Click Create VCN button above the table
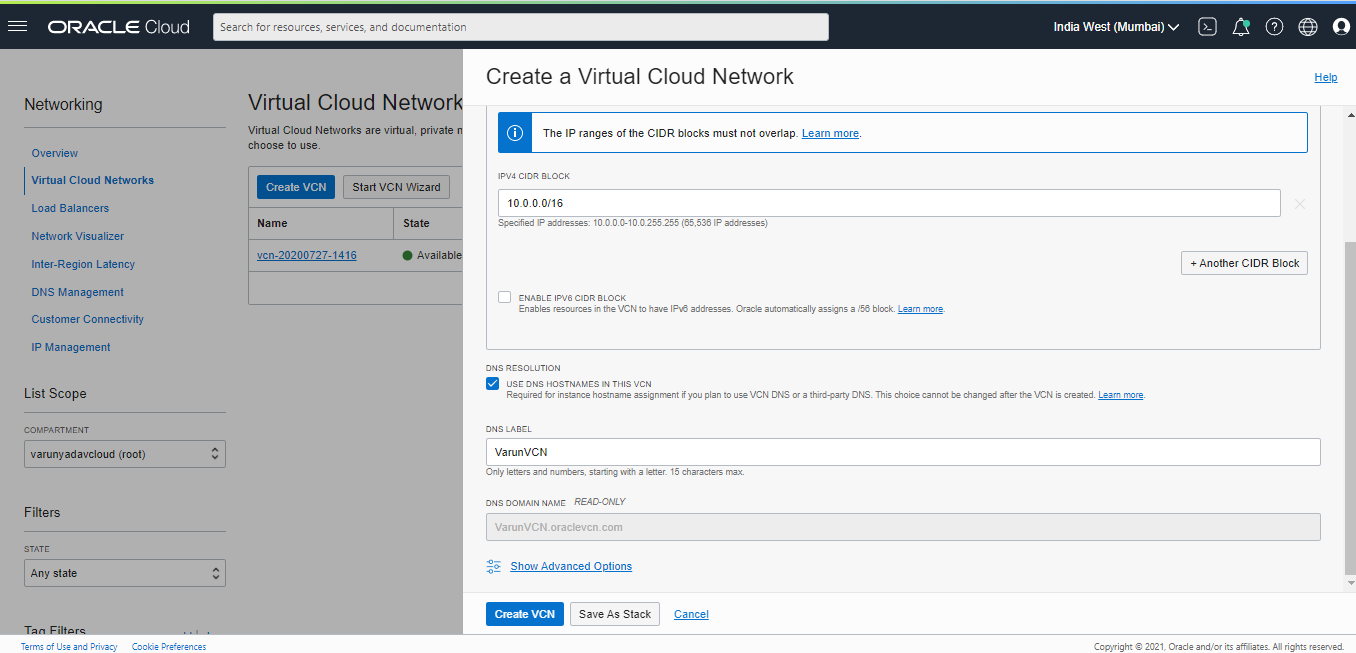Screen dimensions: 1356x653 click(x=297, y=187)
